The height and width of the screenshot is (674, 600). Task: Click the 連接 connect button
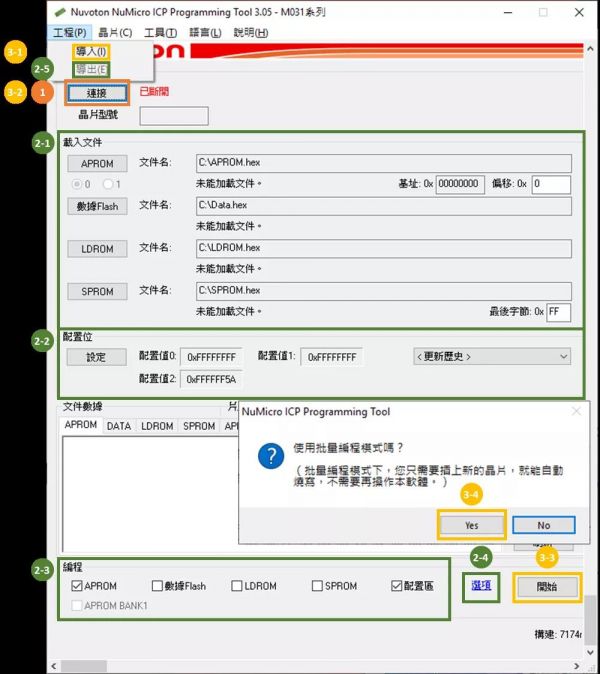(97, 93)
